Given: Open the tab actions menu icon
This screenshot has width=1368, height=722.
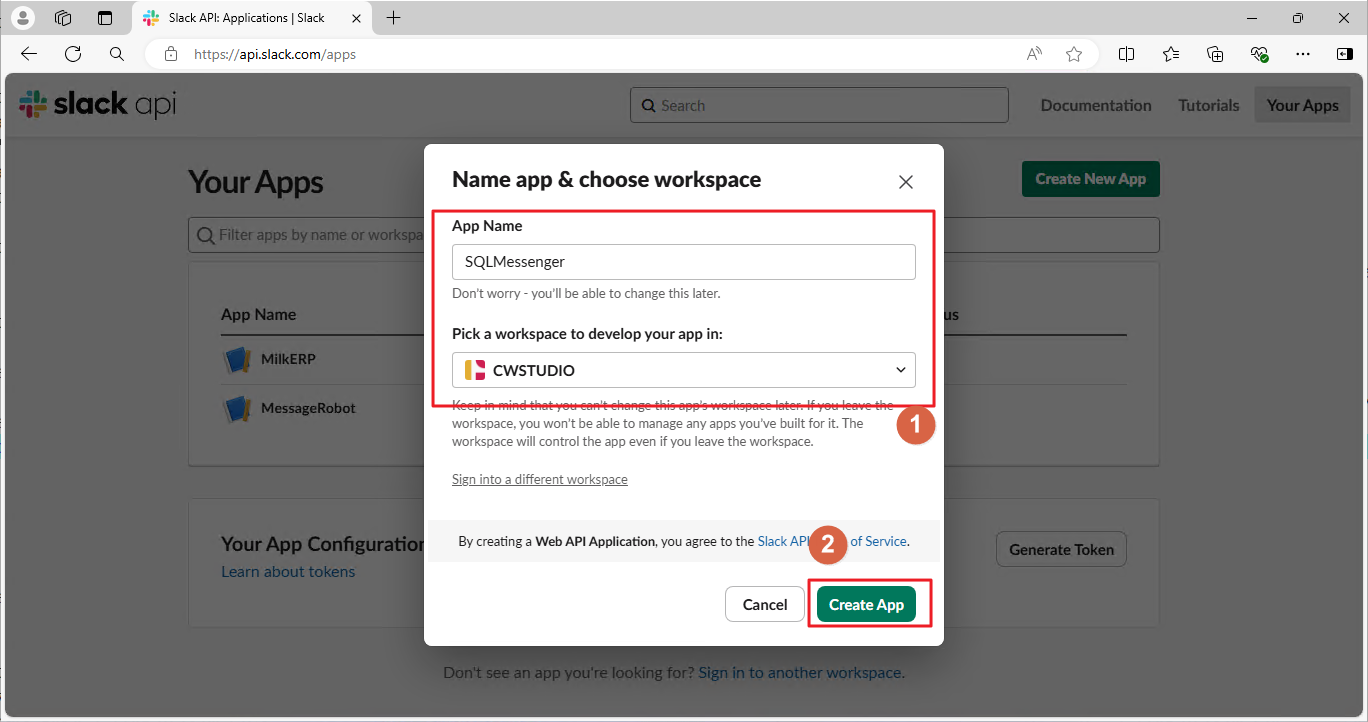Looking at the screenshot, I should pyautogui.click(x=105, y=18).
